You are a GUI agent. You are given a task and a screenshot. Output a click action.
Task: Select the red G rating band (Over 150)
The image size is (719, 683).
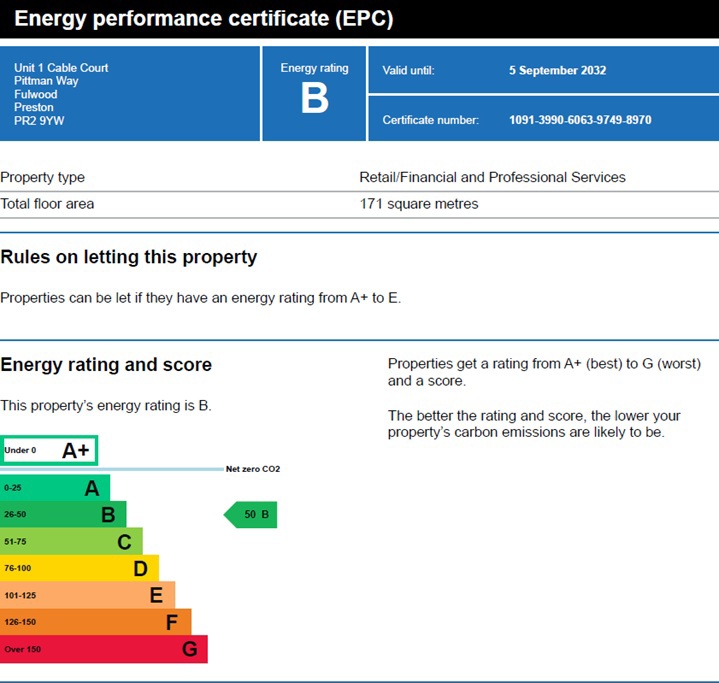pyautogui.click(x=103, y=649)
